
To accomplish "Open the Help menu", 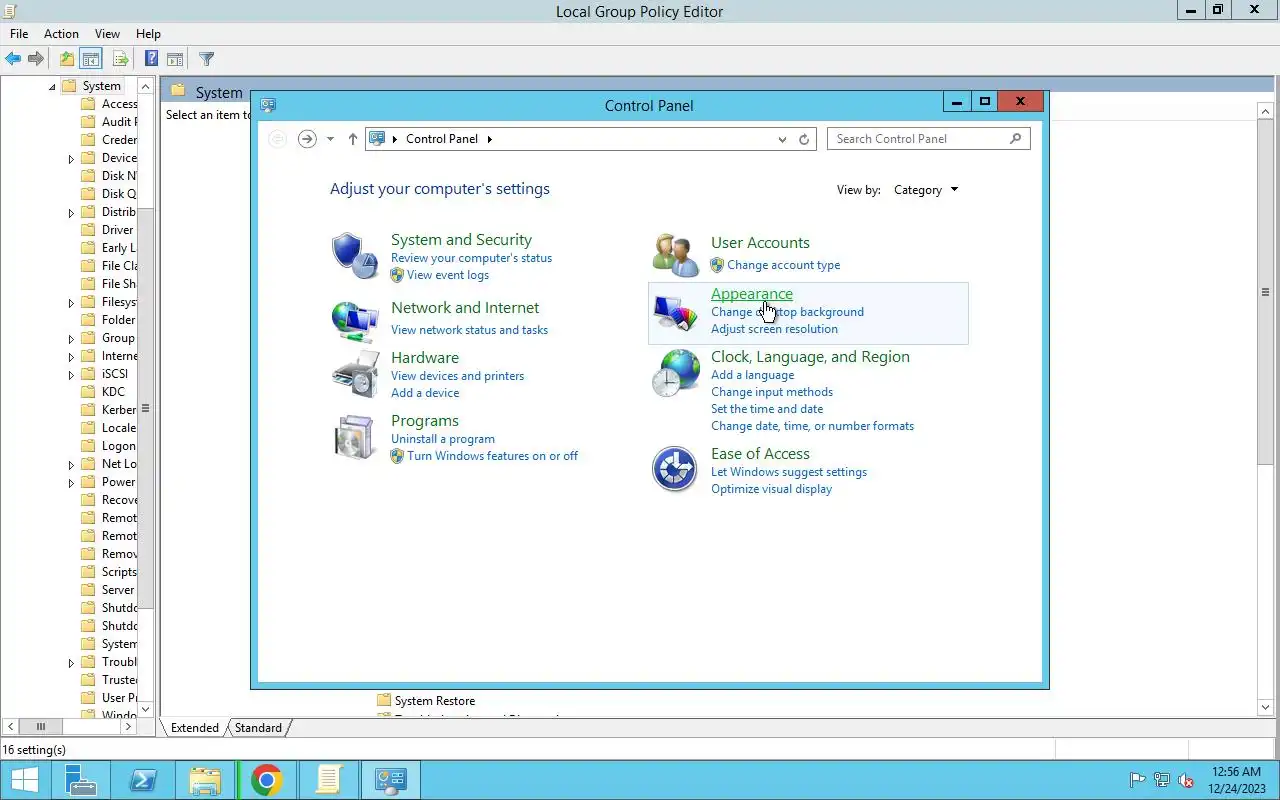I will pyautogui.click(x=148, y=33).
